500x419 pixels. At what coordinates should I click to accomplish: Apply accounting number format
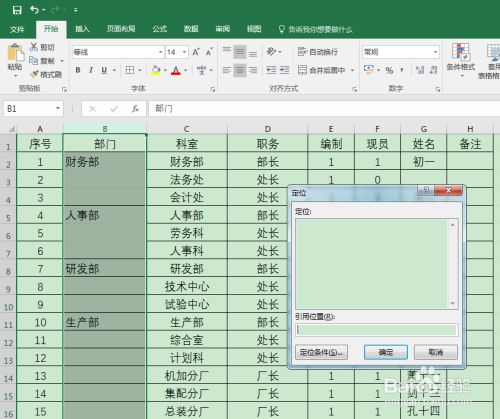pyautogui.click(x=368, y=70)
